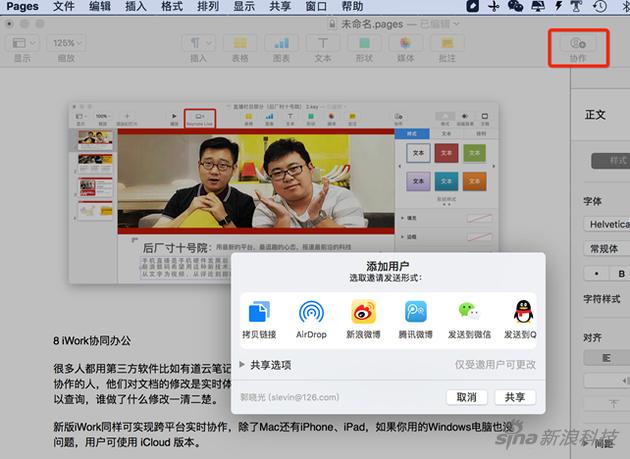The width and height of the screenshot is (630, 459).
Task: Click the embedded Keynote screenshot image
Action: click(284, 193)
